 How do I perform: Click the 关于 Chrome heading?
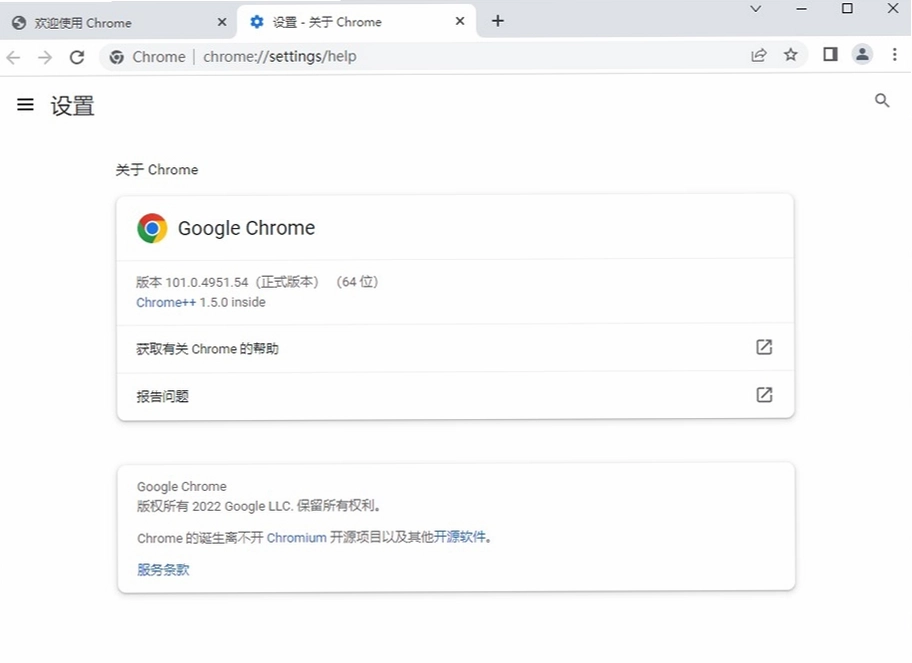pos(156,170)
